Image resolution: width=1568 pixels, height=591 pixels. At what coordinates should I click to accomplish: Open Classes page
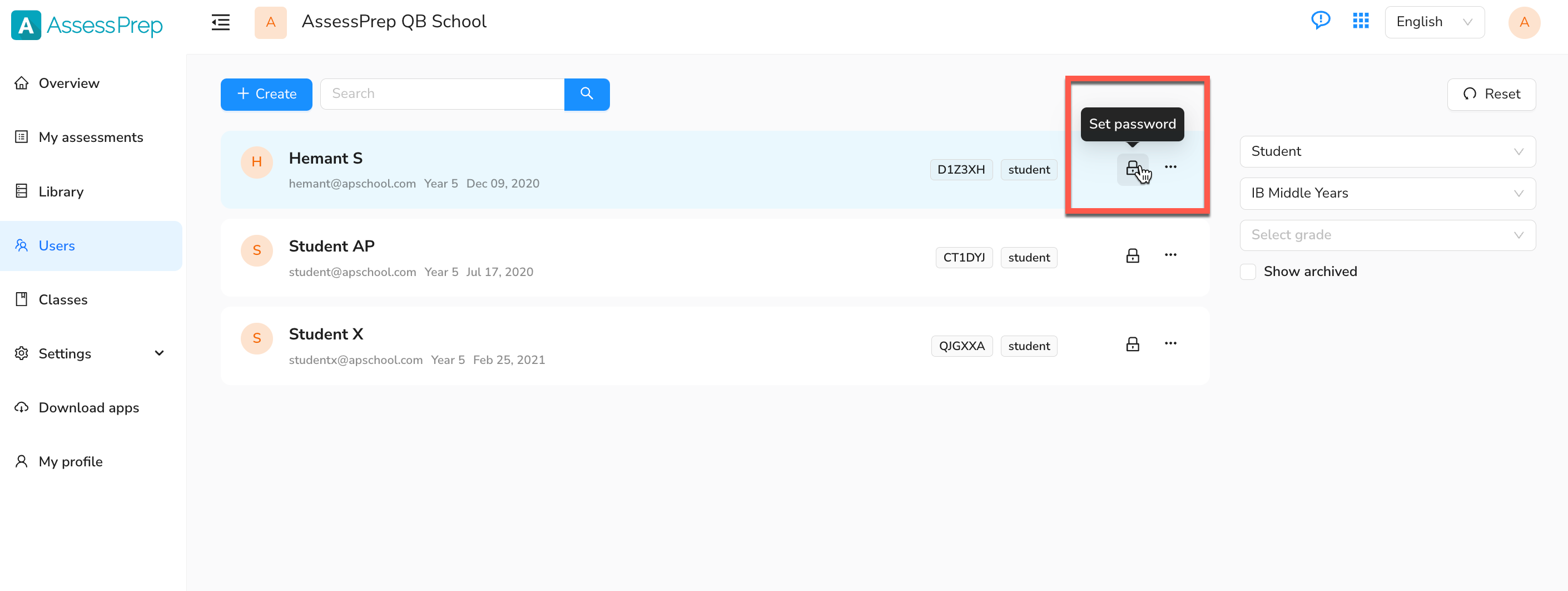pos(91,300)
